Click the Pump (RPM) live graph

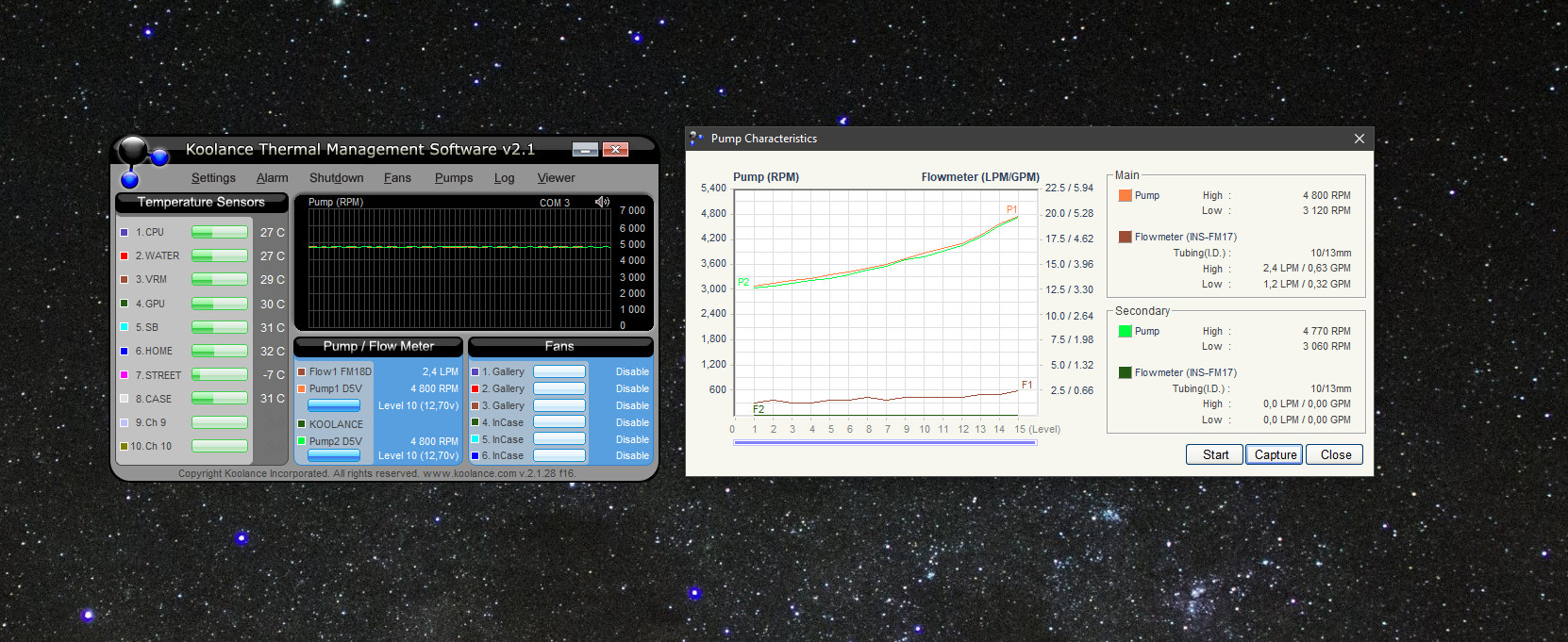pos(459,267)
